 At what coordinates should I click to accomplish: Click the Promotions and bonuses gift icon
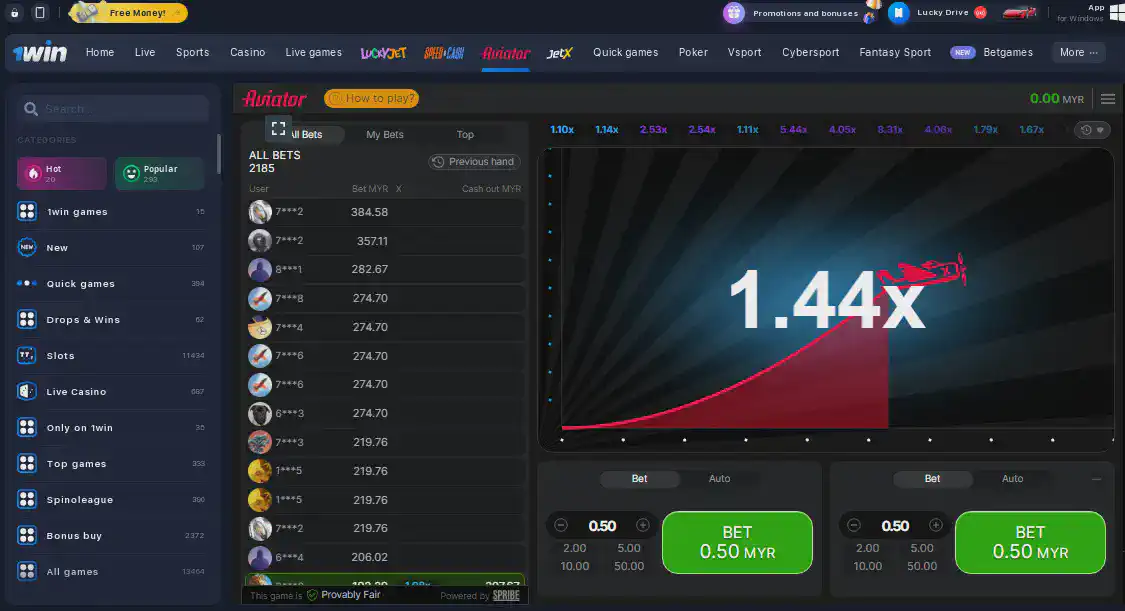click(735, 13)
